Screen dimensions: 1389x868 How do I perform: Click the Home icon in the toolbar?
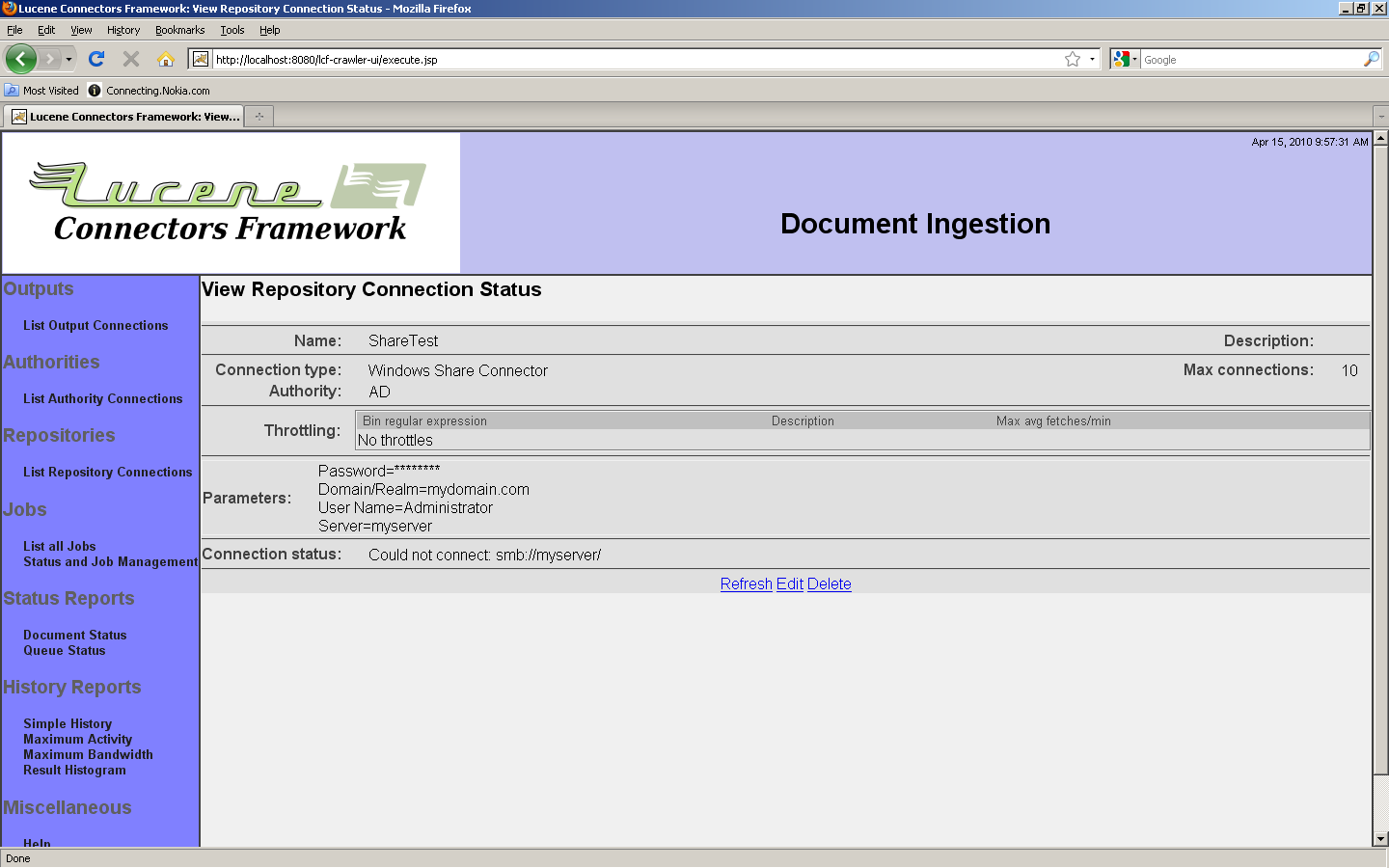(166, 59)
